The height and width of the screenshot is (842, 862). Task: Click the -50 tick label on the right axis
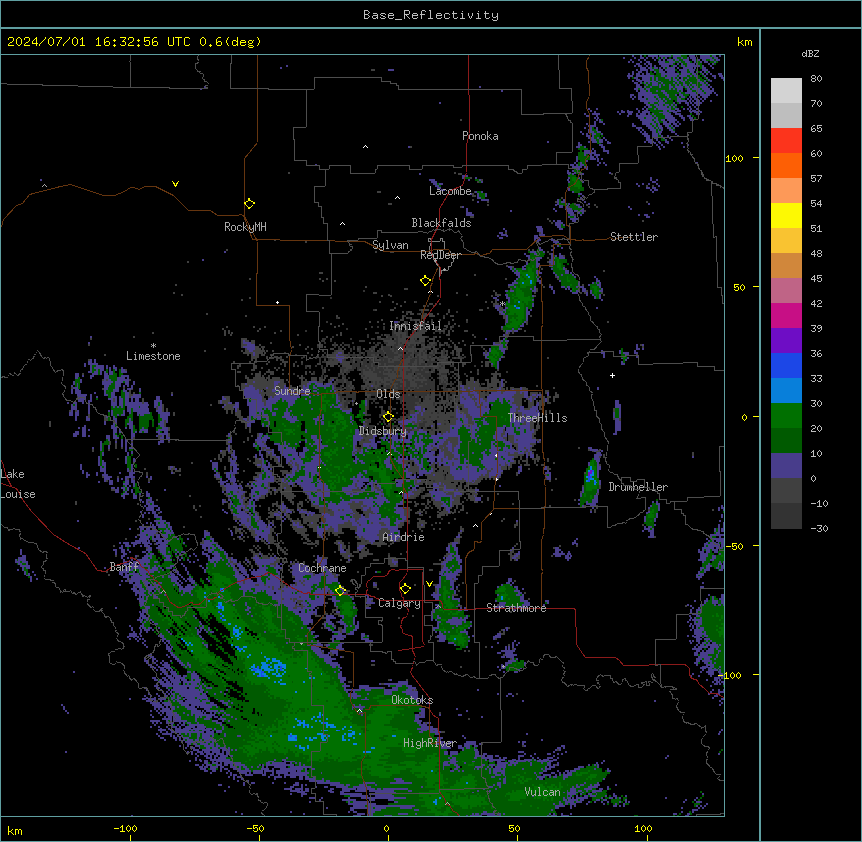coord(734,546)
